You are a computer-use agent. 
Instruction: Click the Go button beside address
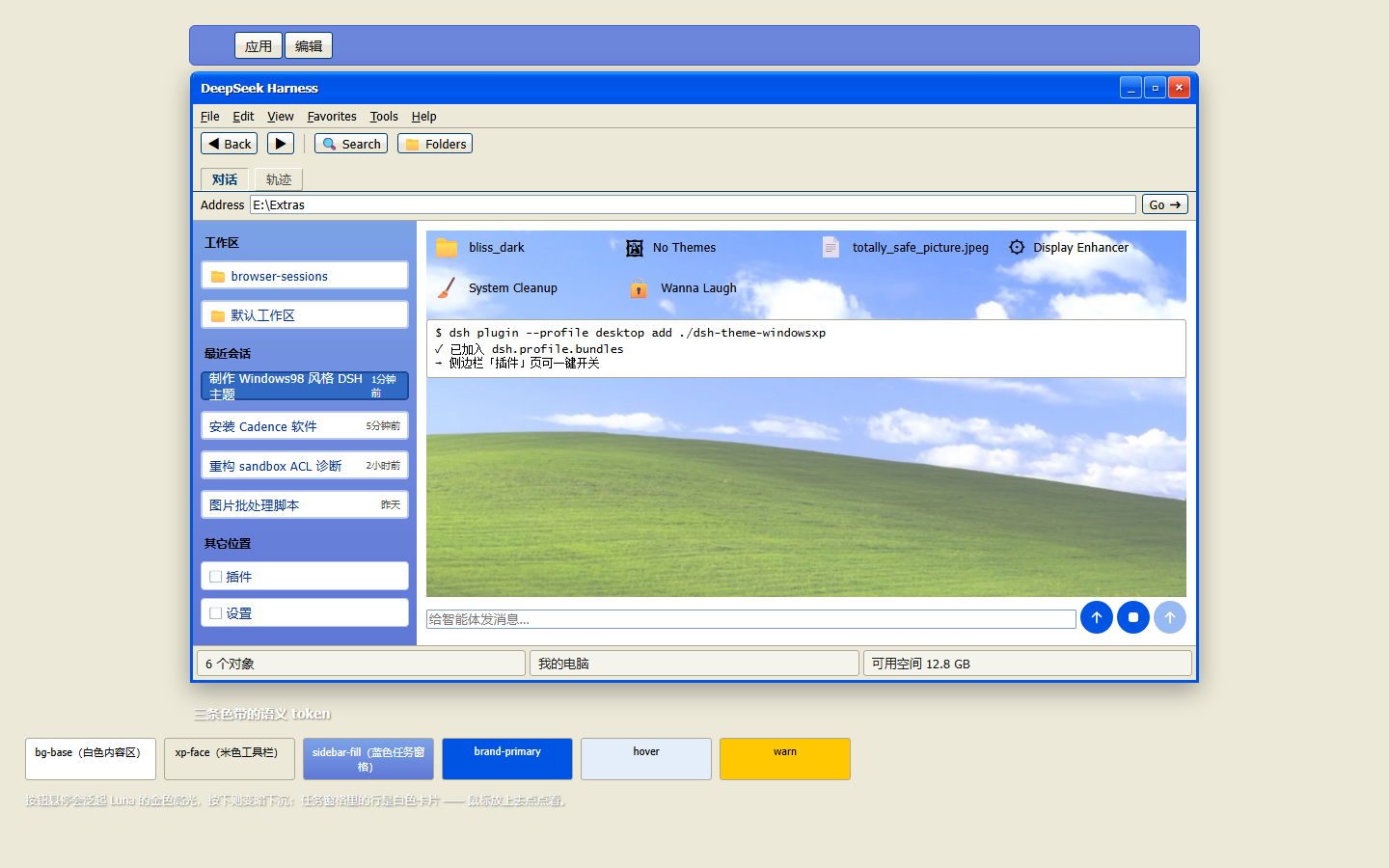[x=1165, y=204]
